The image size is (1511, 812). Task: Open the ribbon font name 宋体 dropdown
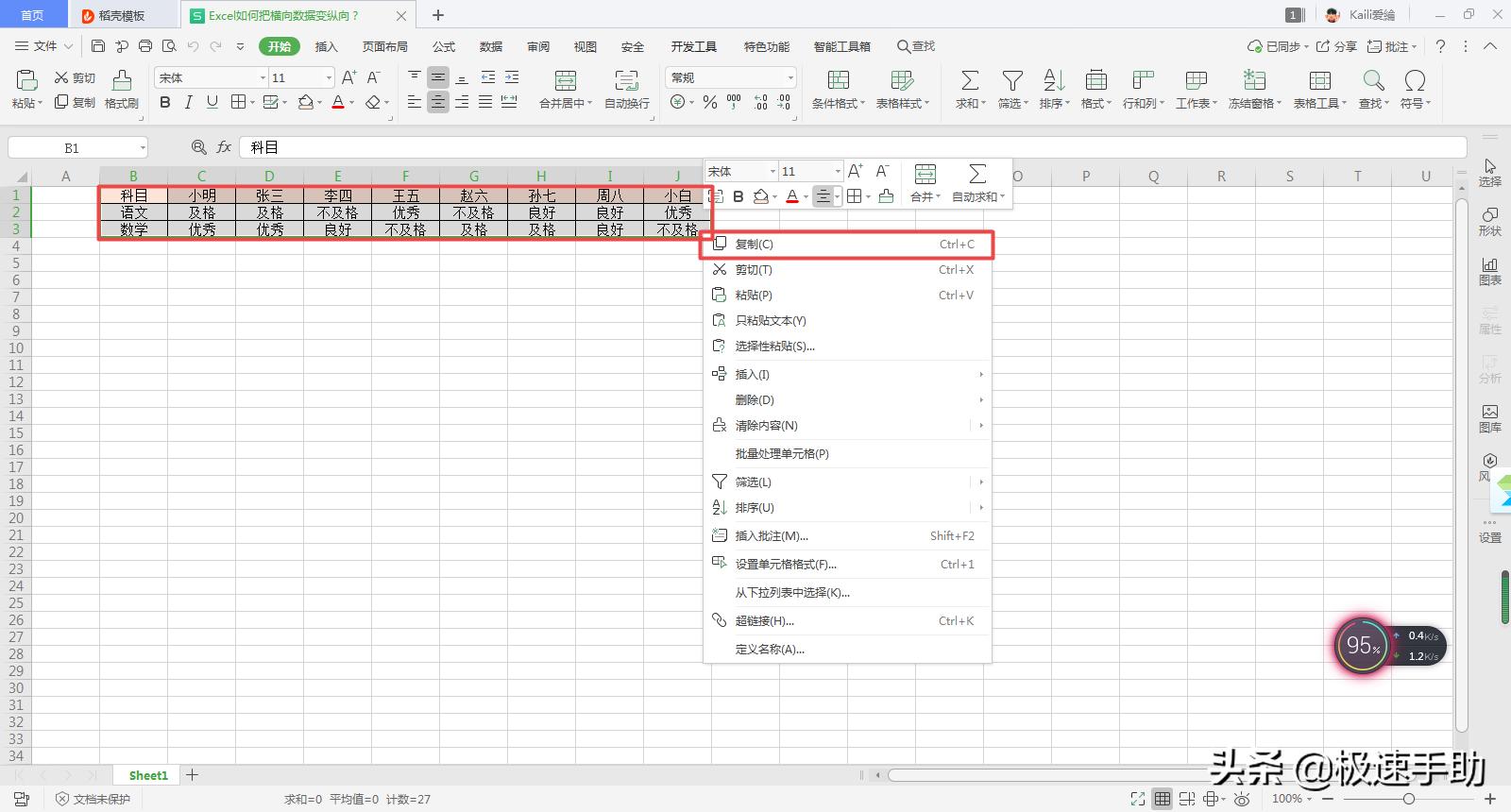(x=263, y=77)
